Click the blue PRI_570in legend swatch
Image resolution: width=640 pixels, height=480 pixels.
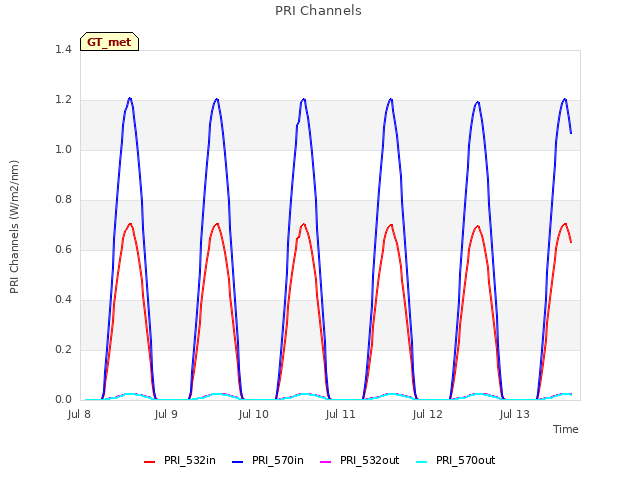point(238,462)
